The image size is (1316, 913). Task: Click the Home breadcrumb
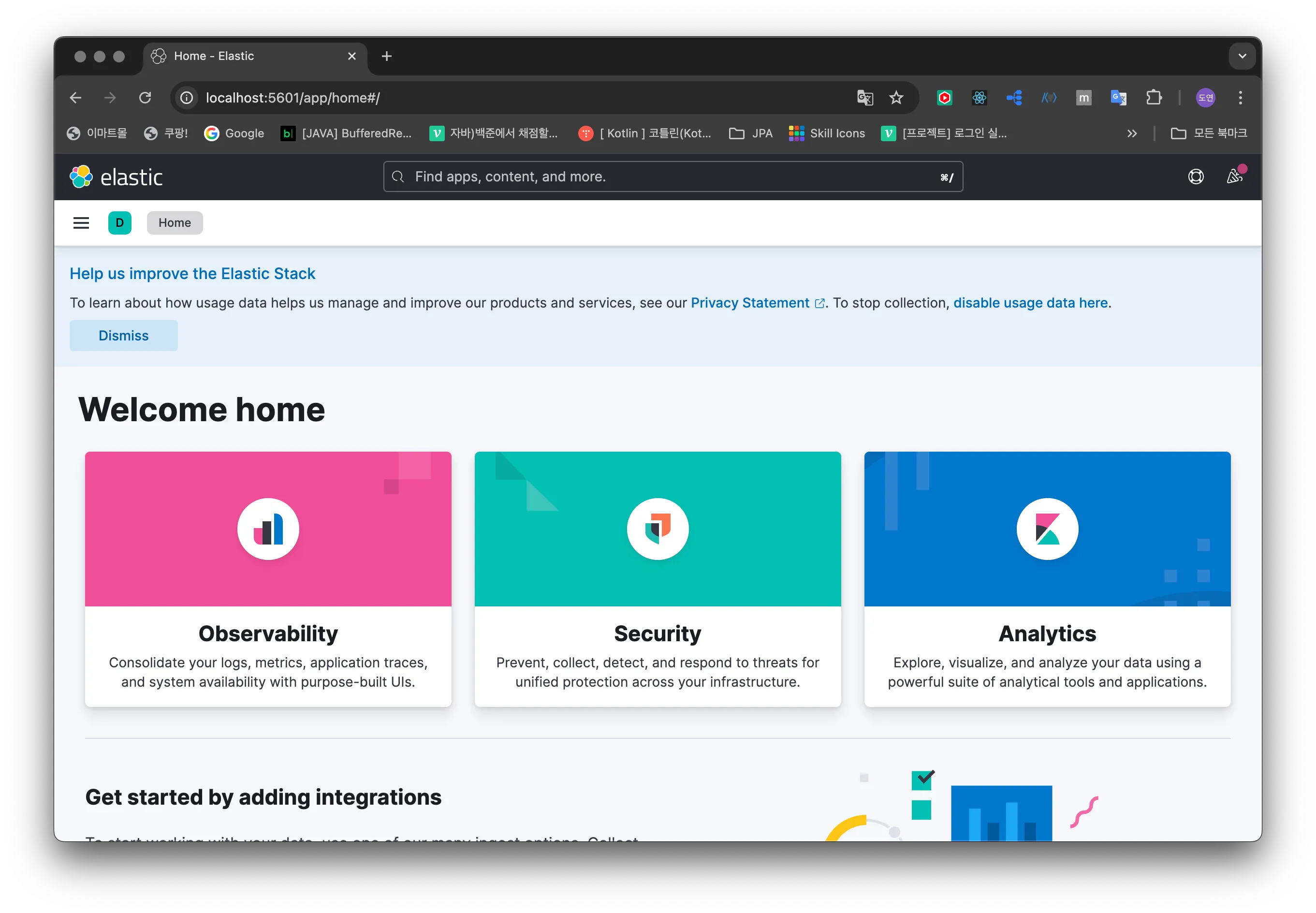coord(175,223)
